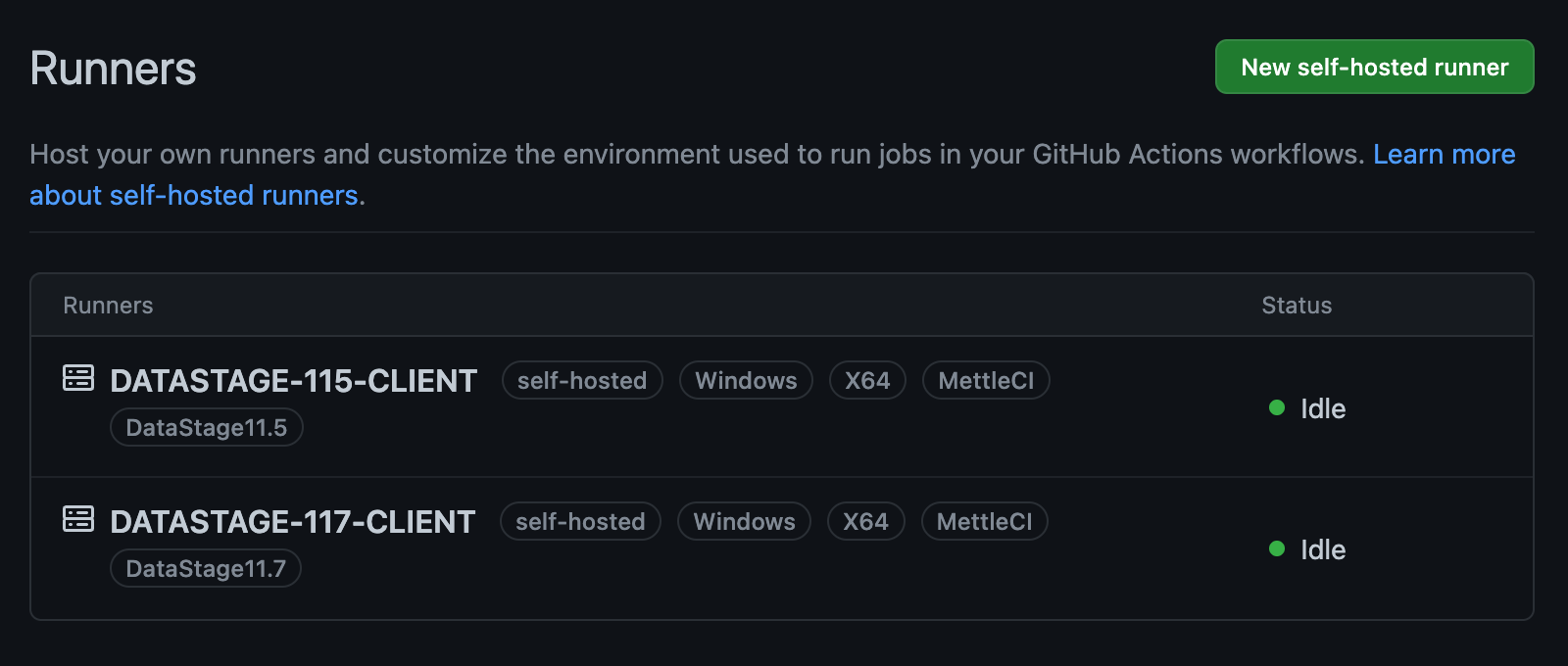The height and width of the screenshot is (666, 1568).
Task: Select the self-hosted label on DATASTAGE-117-CLIENT
Action: (x=580, y=522)
